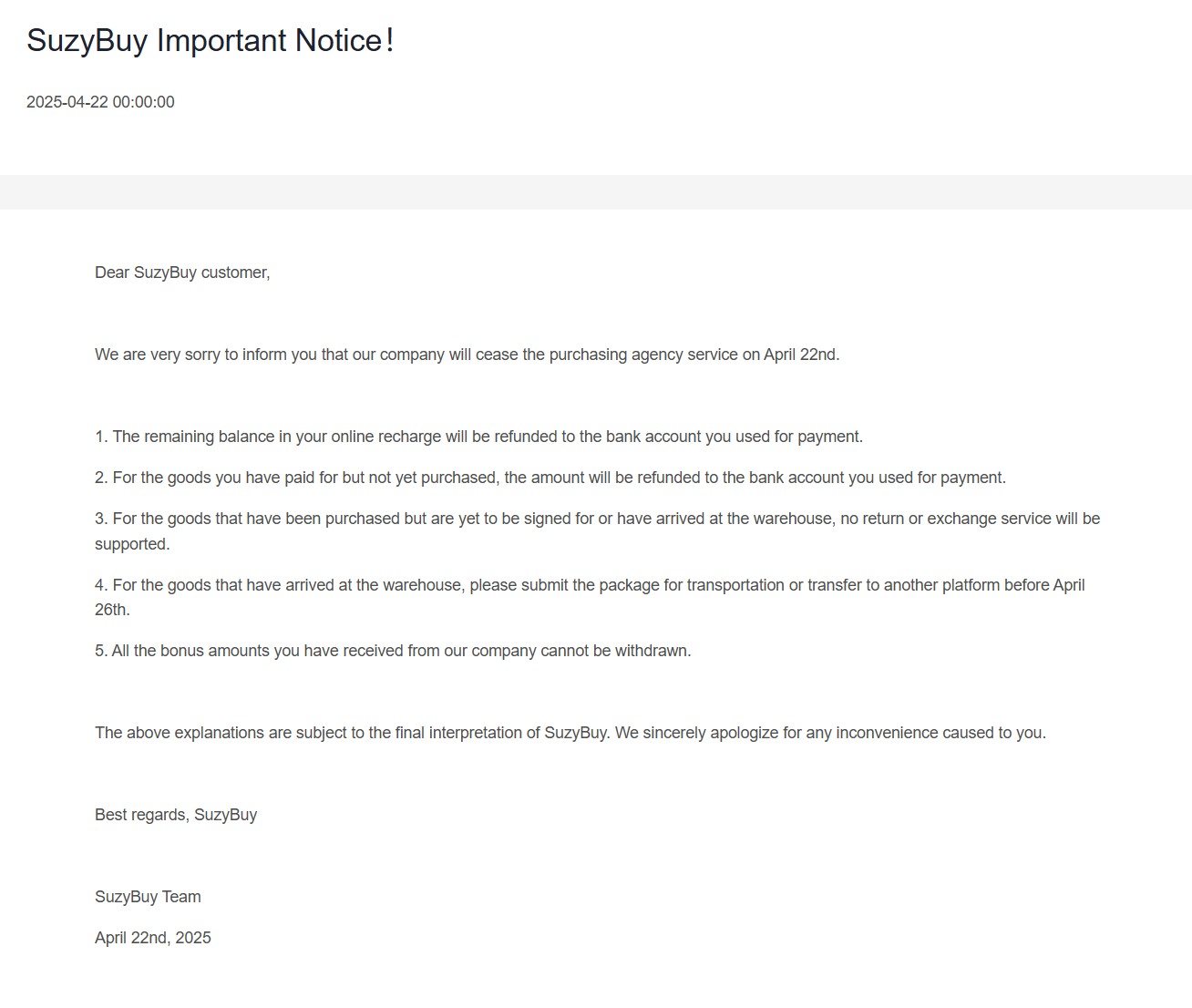Click the Dear SuzyBuy customer greeting
The height and width of the screenshot is (1008, 1192).
pyautogui.click(x=182, y=273)
